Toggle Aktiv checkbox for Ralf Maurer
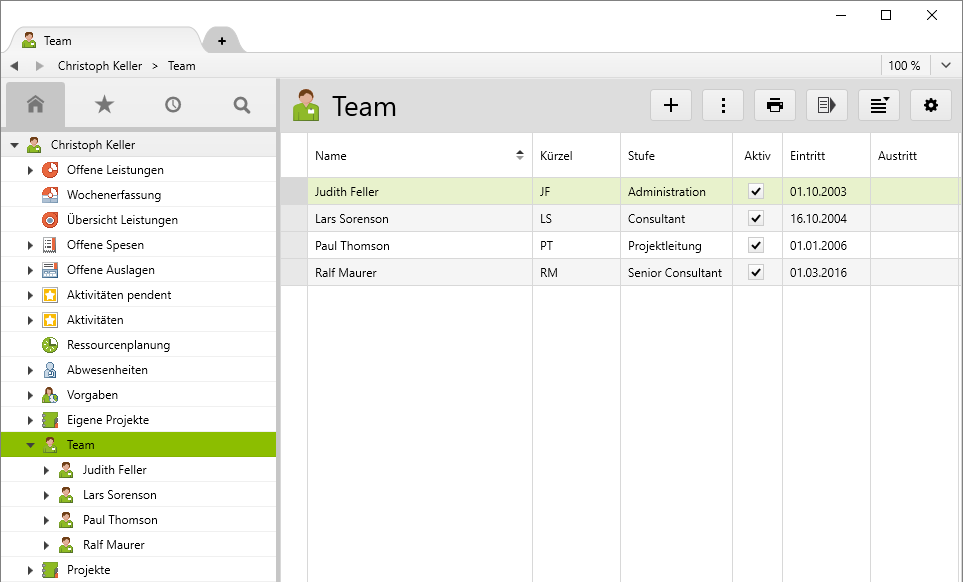The width and height of the screenshot is (963, 582). click(756, 272)
